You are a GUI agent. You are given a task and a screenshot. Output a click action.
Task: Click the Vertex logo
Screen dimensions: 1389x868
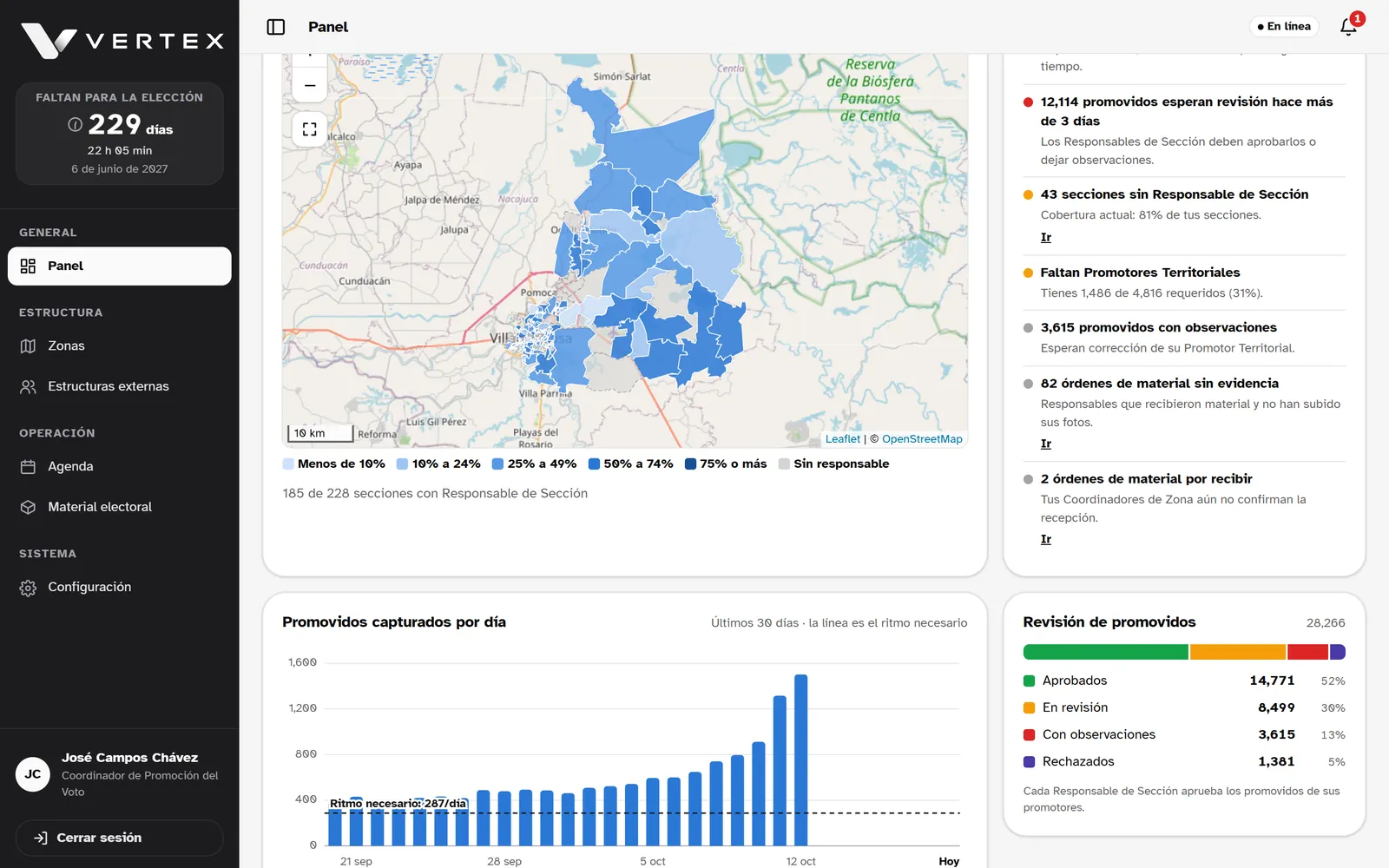[x=122, y=41]
